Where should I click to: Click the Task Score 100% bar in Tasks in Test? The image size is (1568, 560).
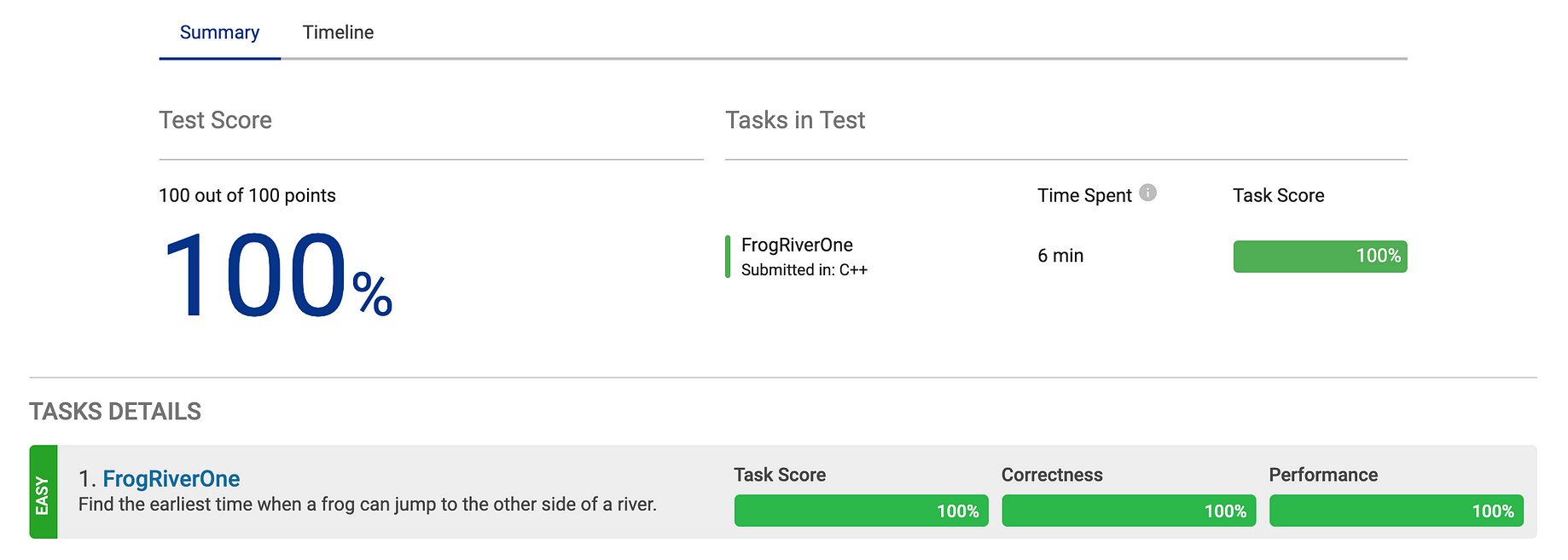pyautogui.click(x=1320, y=256)
